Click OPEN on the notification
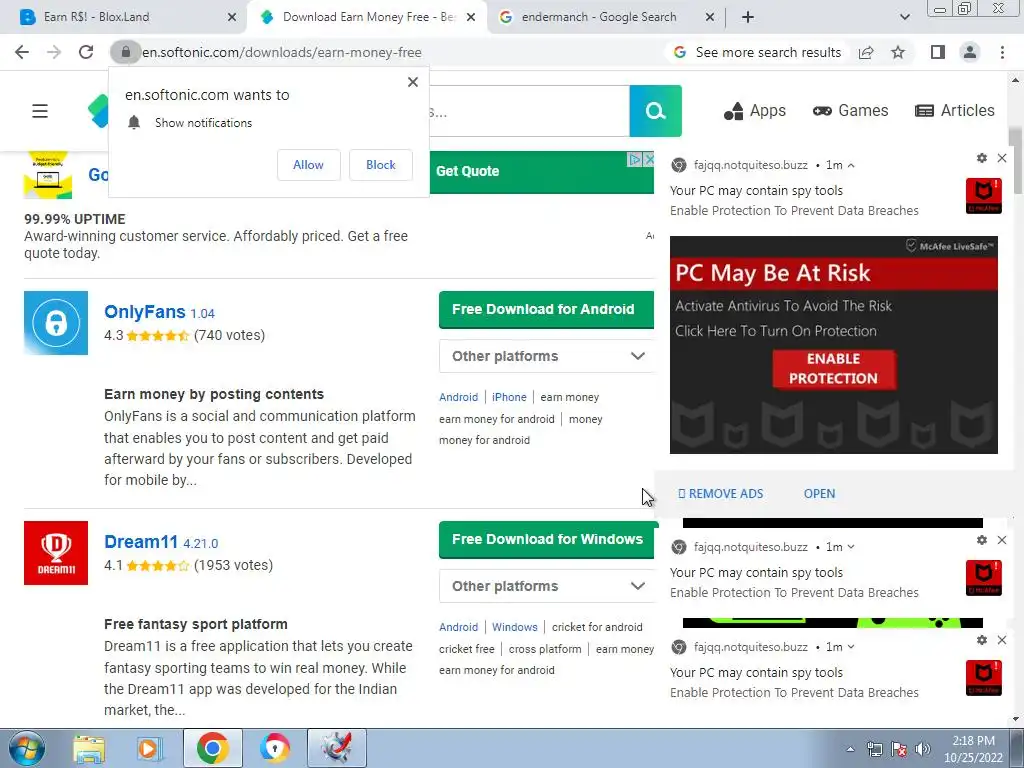This screenshot has height=768, width=1024. click(820, 494)
